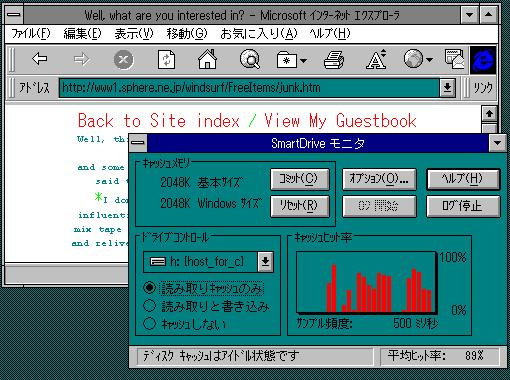Select 読み取りキャッシュのみ radio option

[x=149, y=288]
